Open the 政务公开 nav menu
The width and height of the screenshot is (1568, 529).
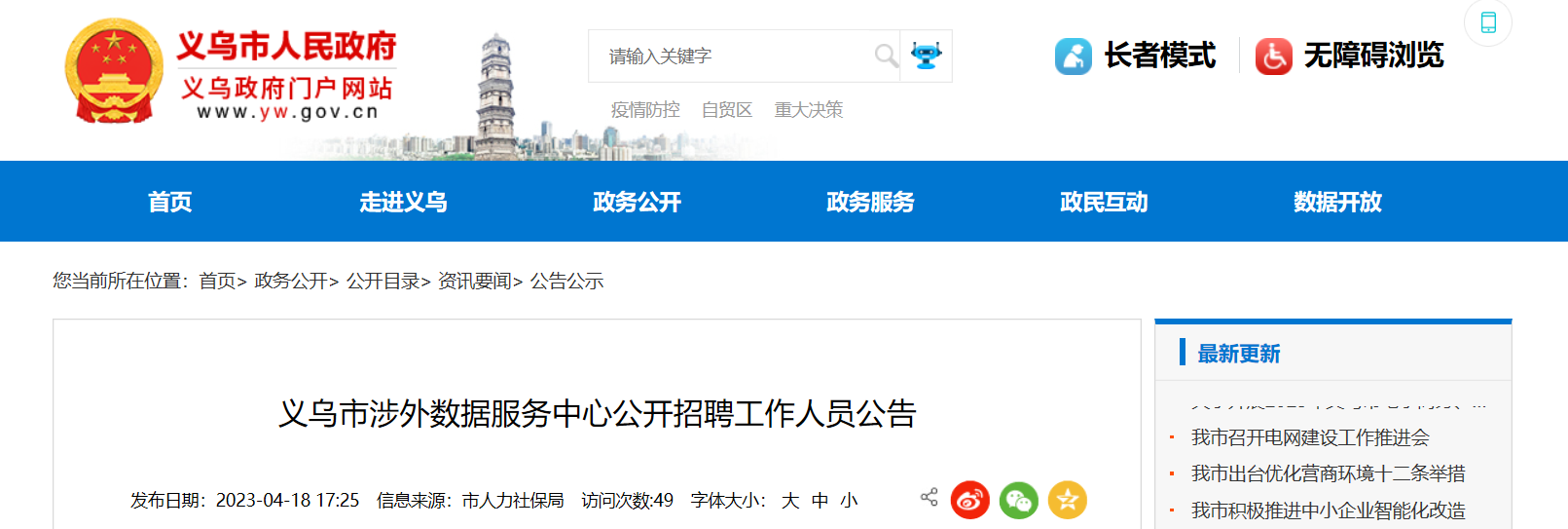[637, 202]
